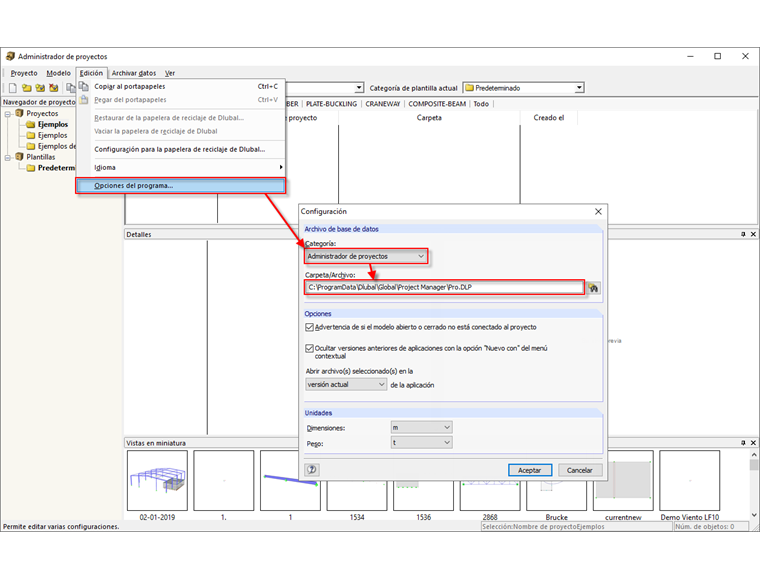This screenshot has width=760, height=580.
Task: Click the Plantillas root node icon
Action: pos(19,157)
